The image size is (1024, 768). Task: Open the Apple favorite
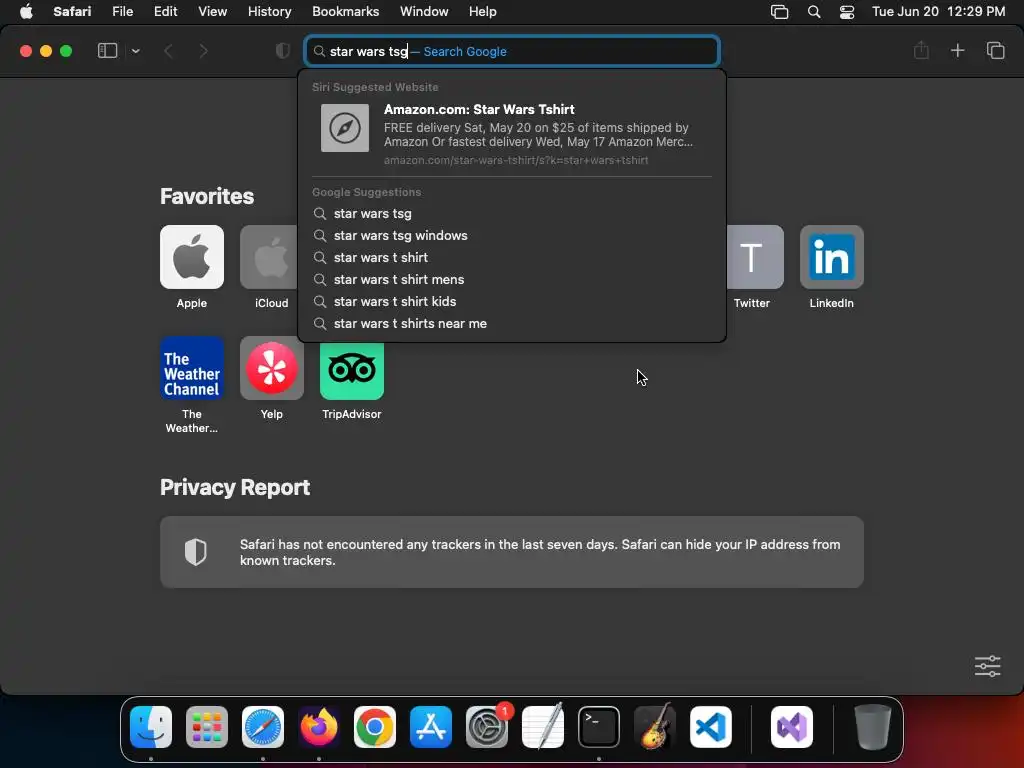(192, 257)
